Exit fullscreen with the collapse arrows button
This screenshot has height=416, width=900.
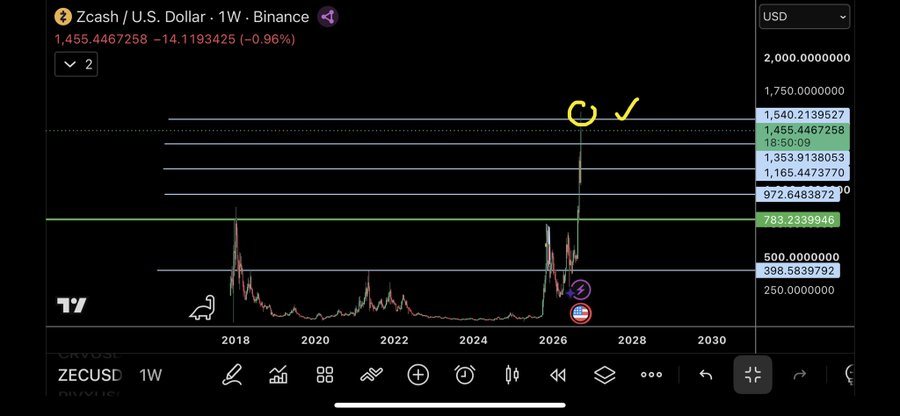tap(752, 375)
